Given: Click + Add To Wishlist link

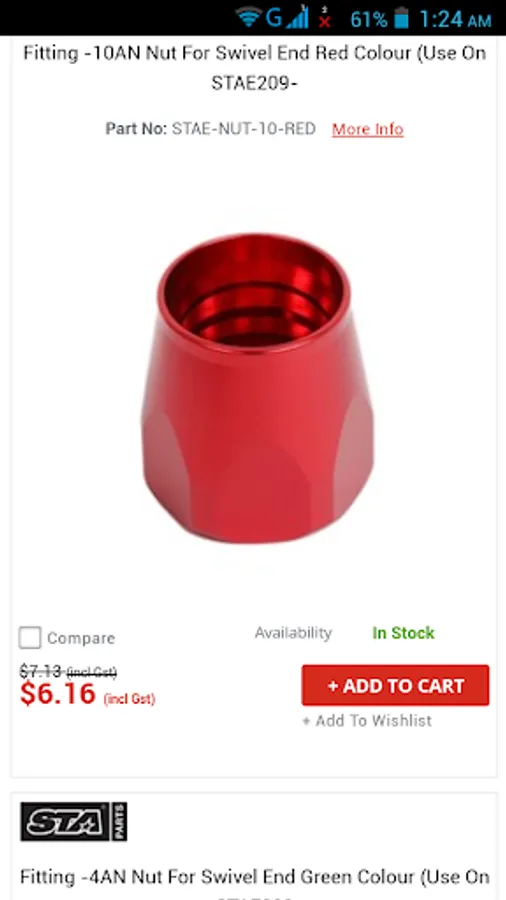Looking at the screenshot, I should 367,721.
